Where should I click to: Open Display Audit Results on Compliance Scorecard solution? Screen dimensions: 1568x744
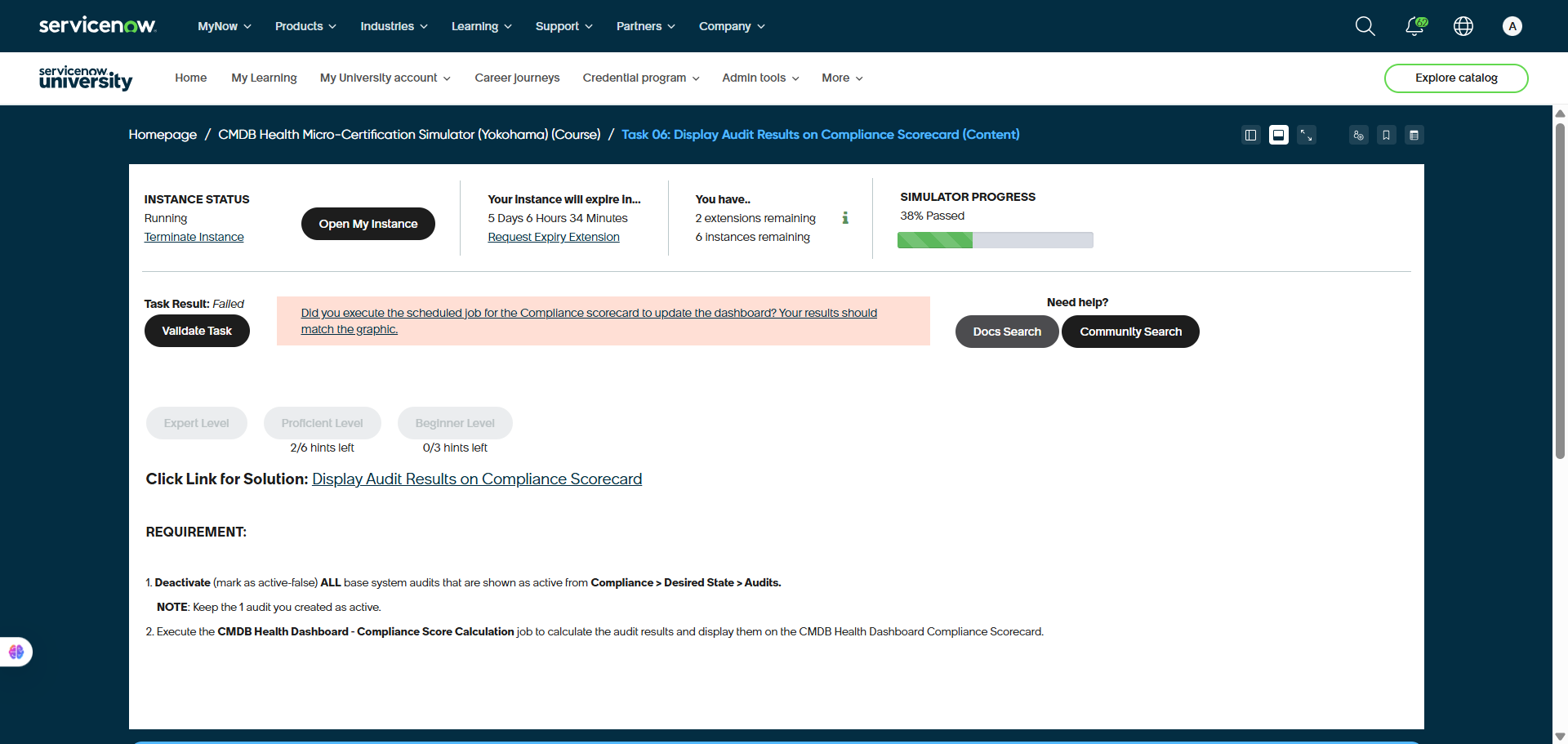point(477,479)
